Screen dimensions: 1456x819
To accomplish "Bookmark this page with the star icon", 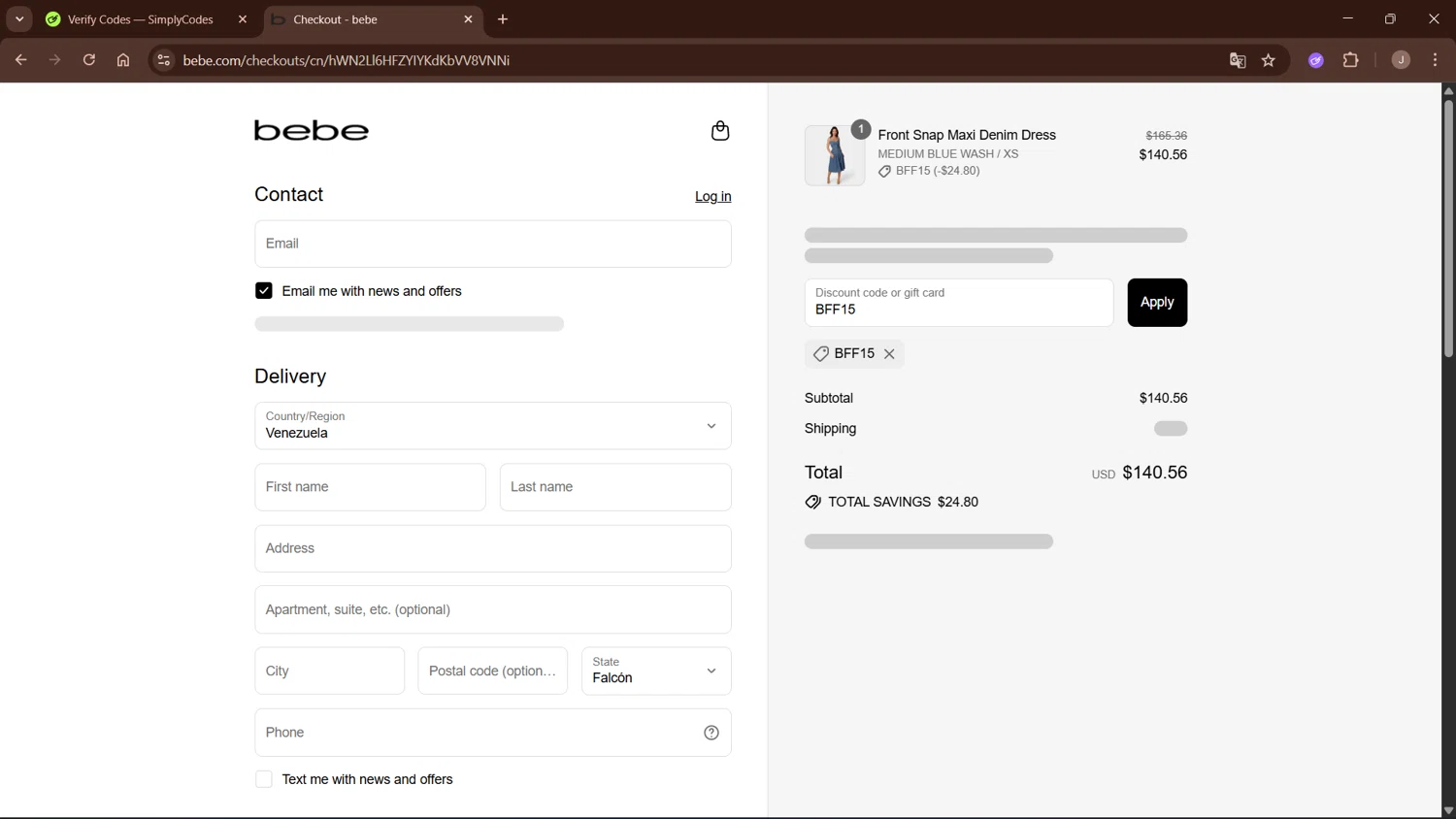I will pyautogui.click(x=1269, y=60).
